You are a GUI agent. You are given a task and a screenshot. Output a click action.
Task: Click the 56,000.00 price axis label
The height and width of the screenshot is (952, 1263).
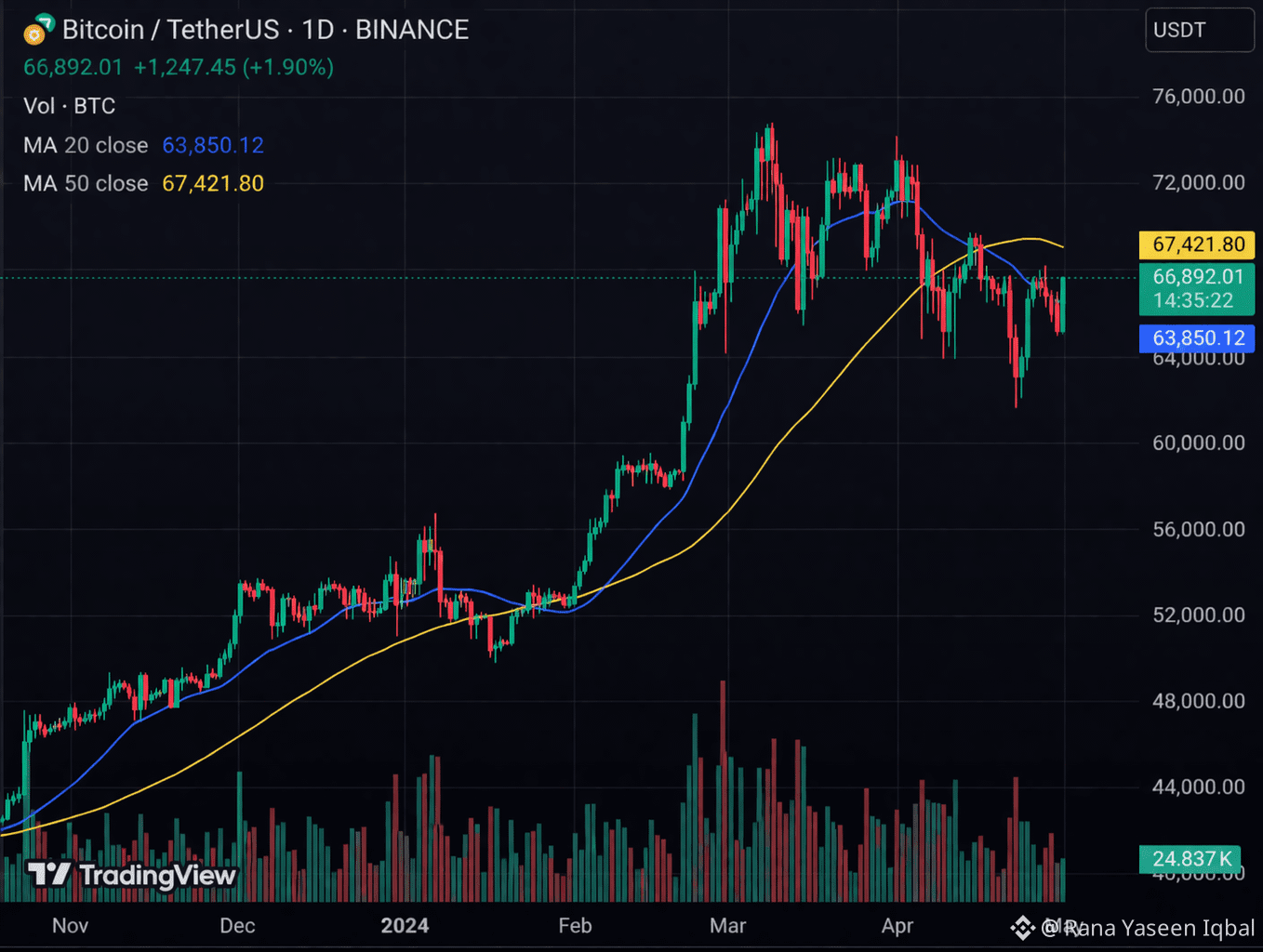point(1199,529)
